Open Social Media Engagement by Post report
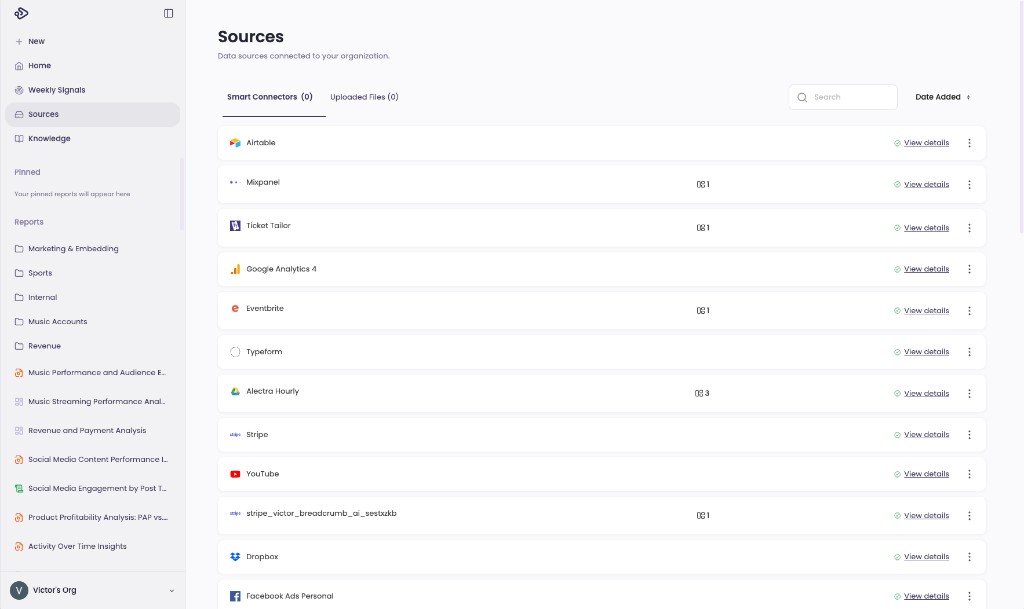Image resolution: width=1024 pixels, height=609 pixels. [92, 488]
